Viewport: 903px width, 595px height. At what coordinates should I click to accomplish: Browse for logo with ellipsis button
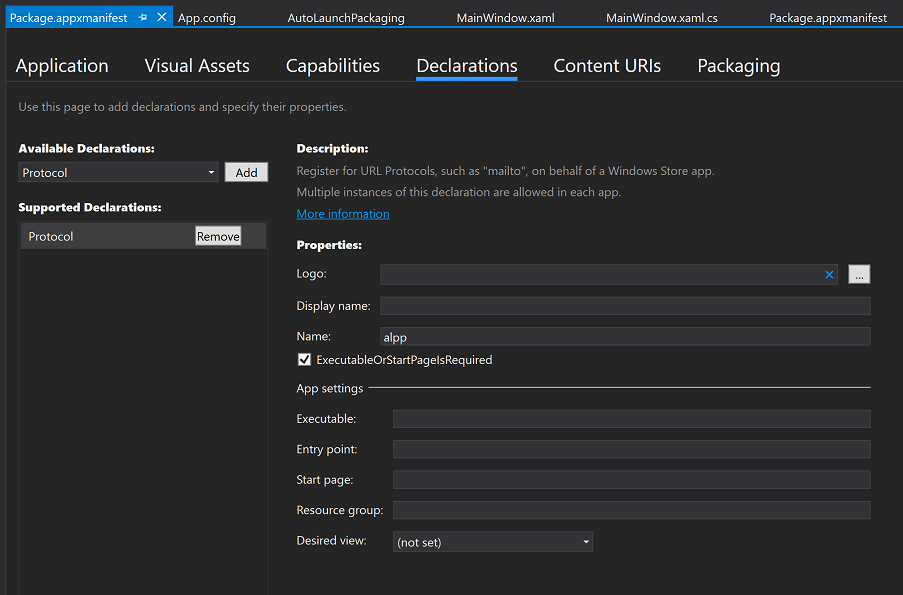click(x=859, y=274)
